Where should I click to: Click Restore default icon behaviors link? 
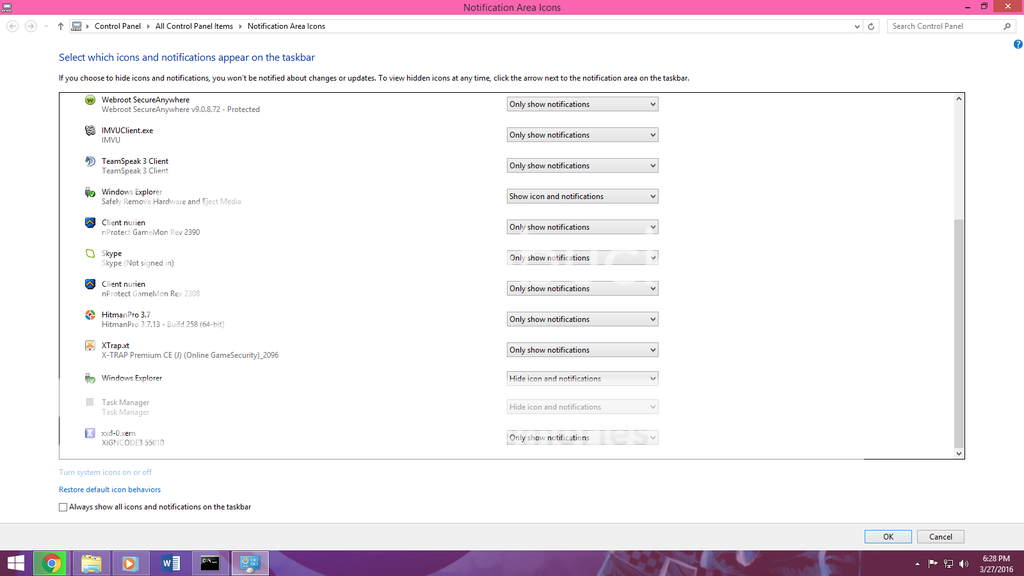pyautogui.click(x=109, y=489)
